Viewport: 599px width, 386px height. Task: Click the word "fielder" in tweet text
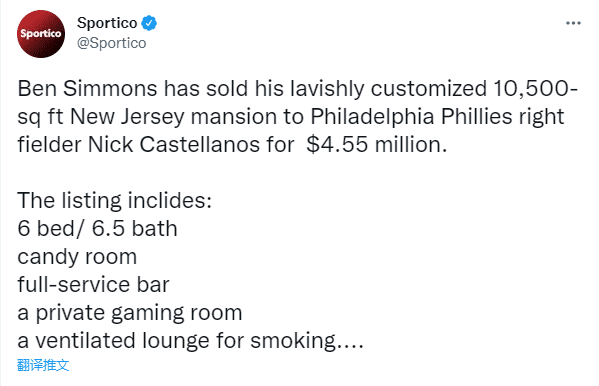pyautogui.click(x=49, y=145)
